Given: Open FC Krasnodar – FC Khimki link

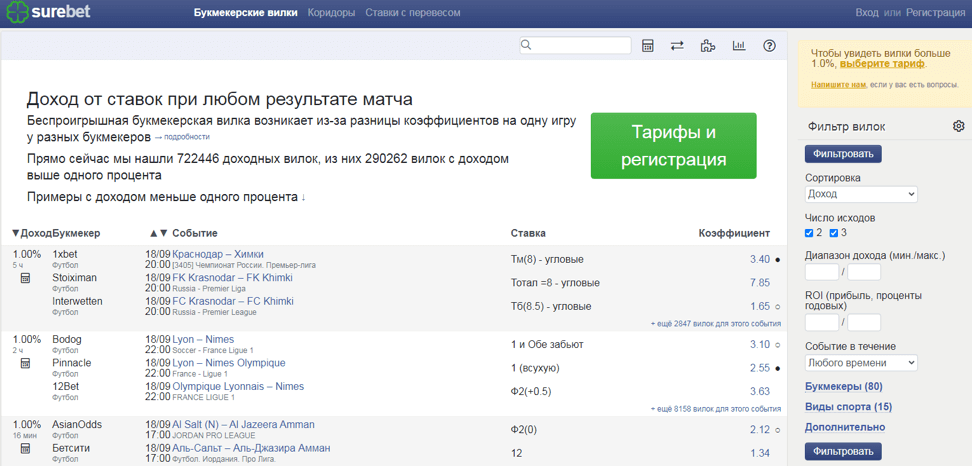Looking at the screenshot, I should (233, 301).
